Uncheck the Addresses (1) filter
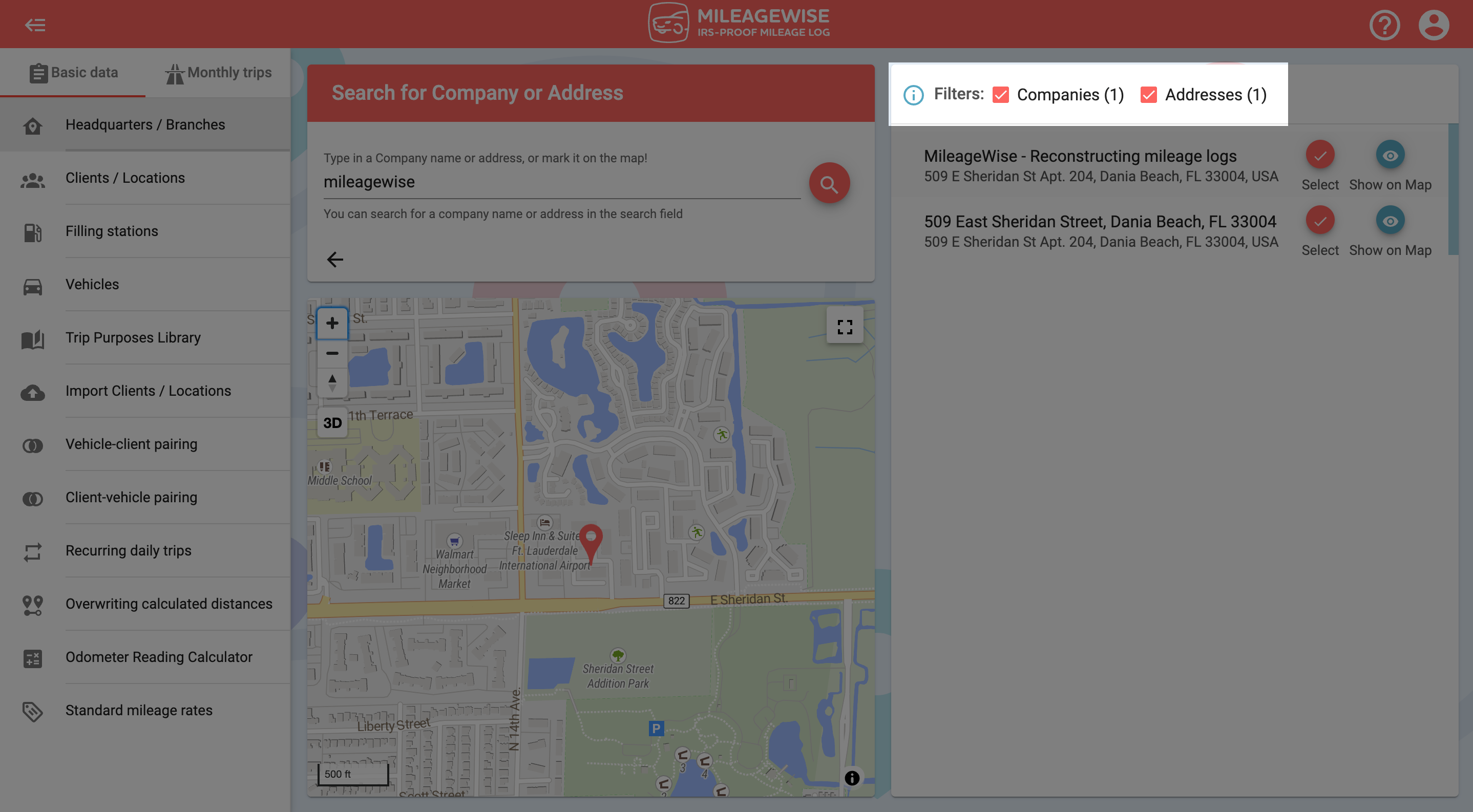 point(1148,94)
